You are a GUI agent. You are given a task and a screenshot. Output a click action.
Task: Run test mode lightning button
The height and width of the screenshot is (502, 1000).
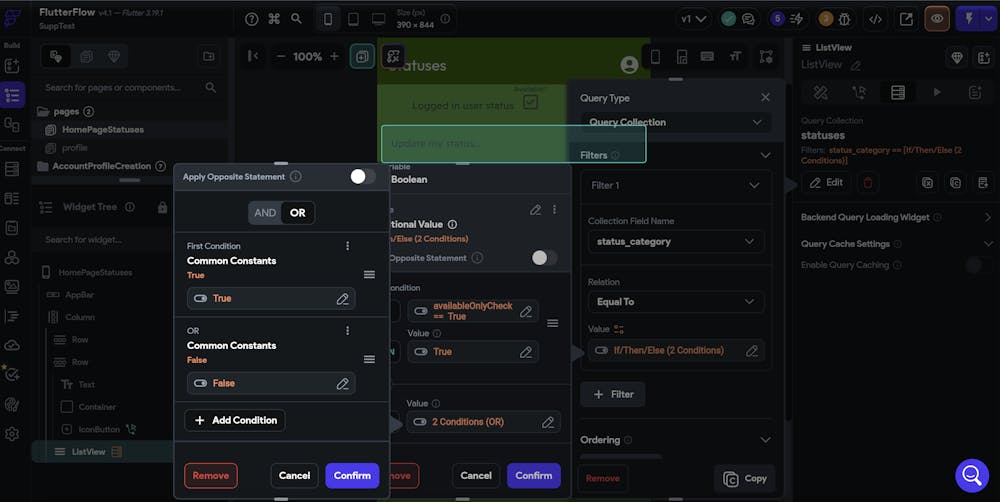click(969, 19)
